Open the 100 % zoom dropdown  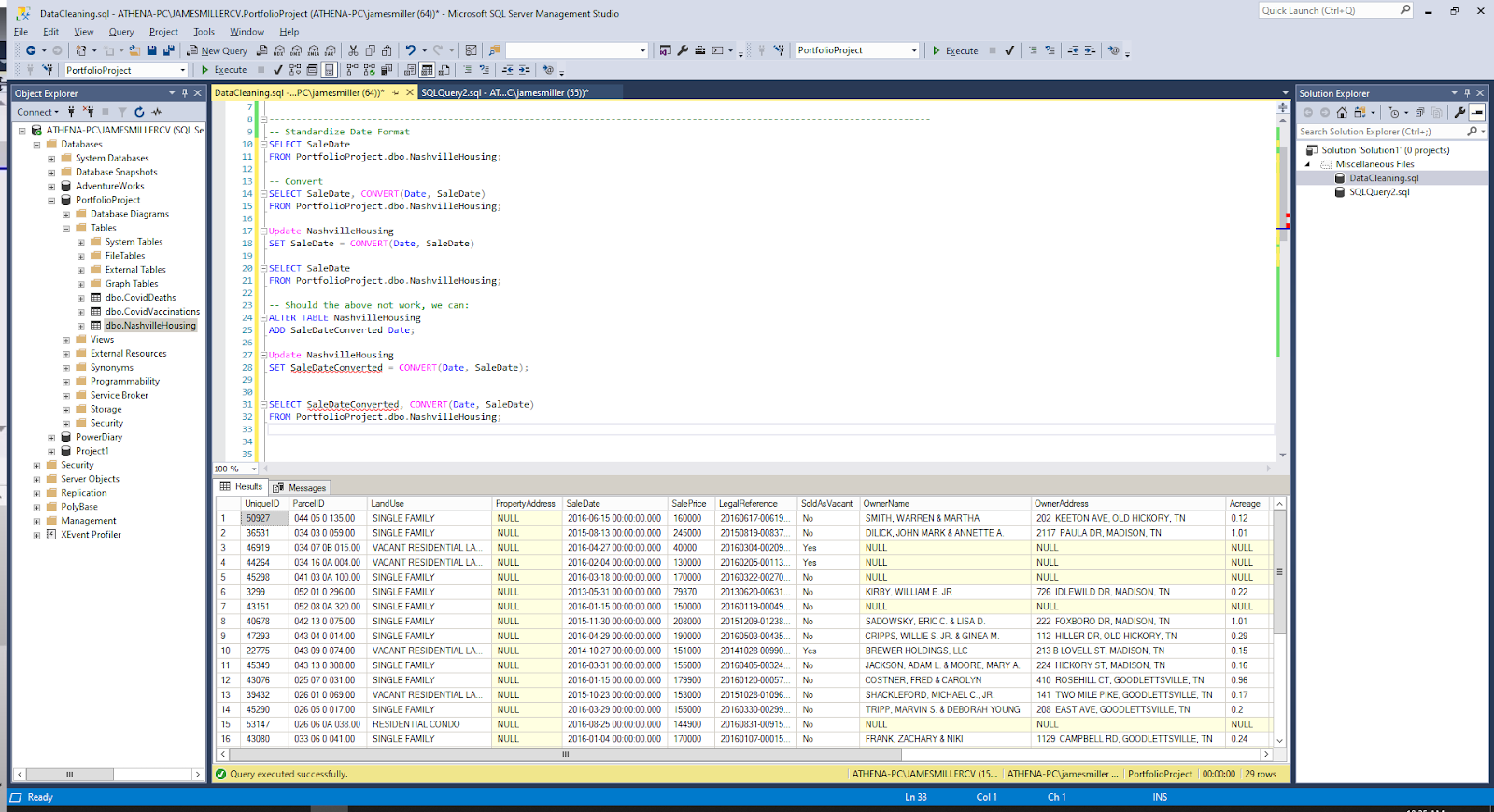(253, 469)
